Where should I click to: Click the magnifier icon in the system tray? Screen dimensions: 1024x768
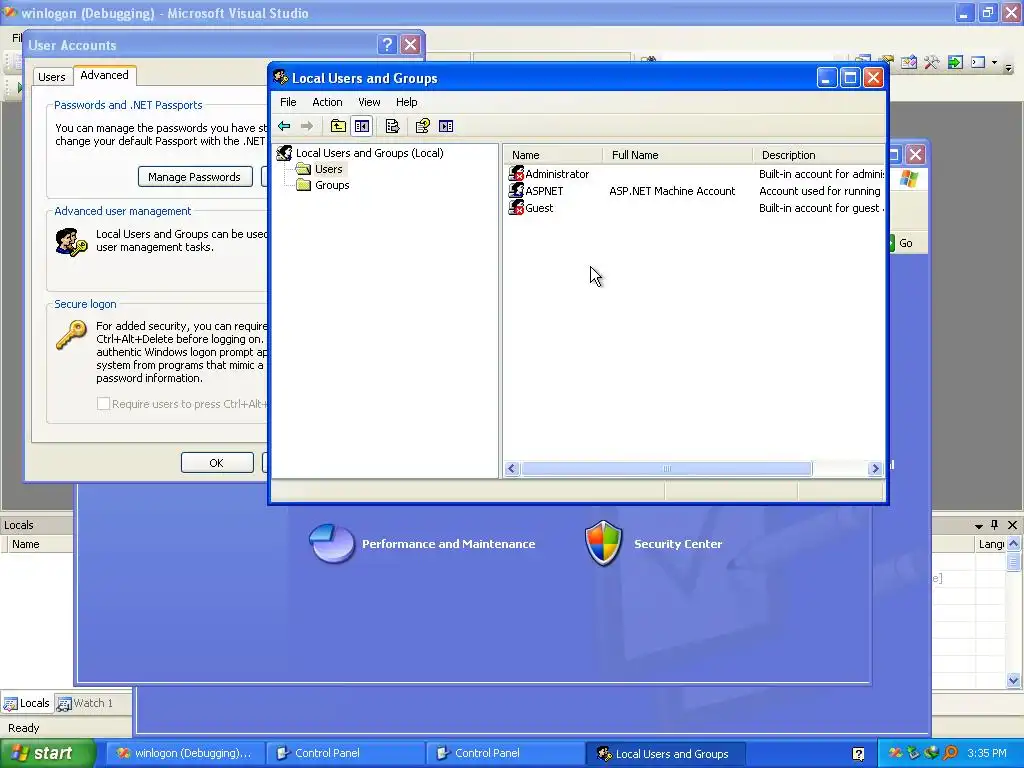(951, 753)
